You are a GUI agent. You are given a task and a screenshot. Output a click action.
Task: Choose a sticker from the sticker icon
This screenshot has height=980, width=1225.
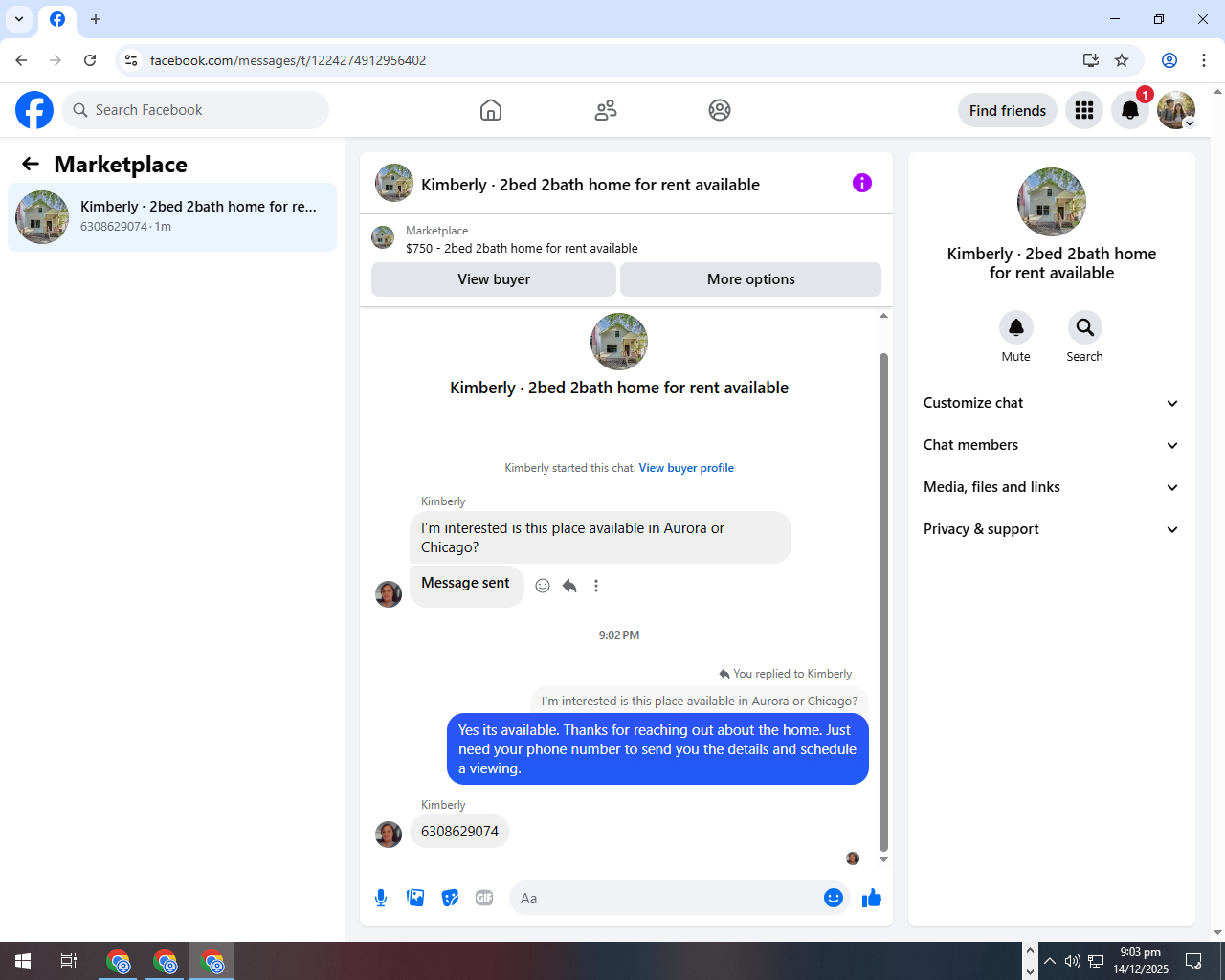point(450,898)
